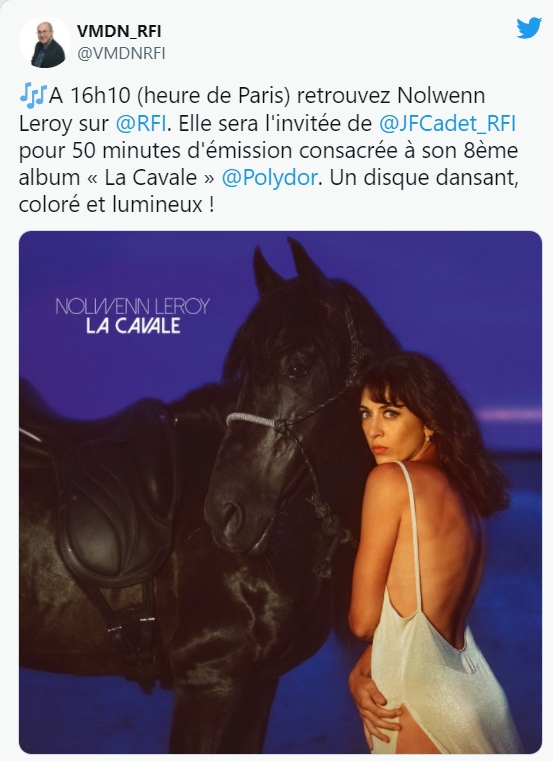This screenshot has width=553, height=761.
Task: Click the LA CAVALE text on cover
Action: pyautogui.click(x=133, y=326)
